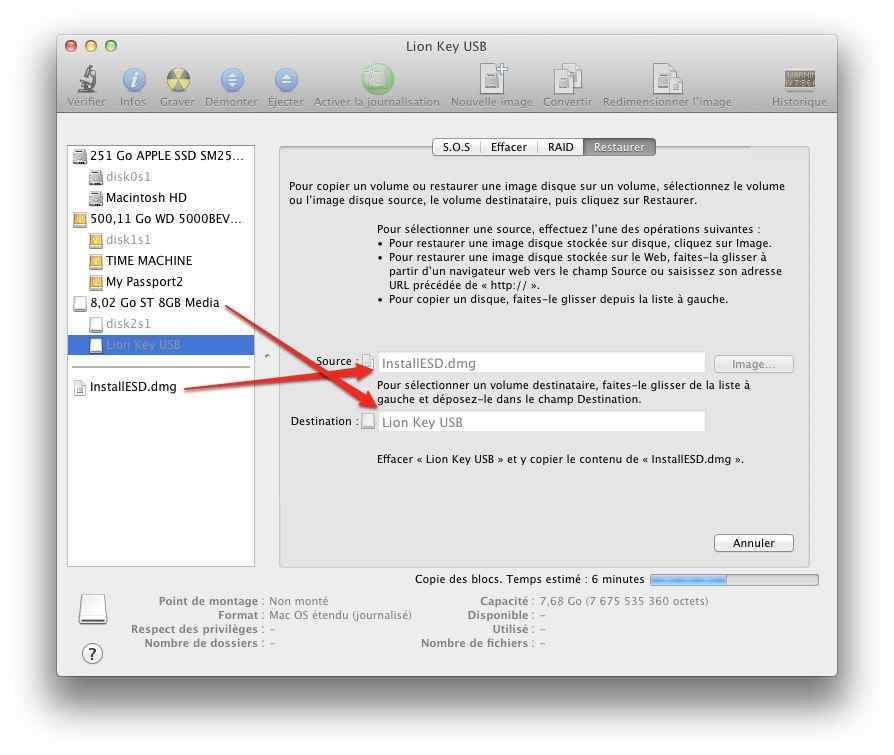Select the TIME MACHINE volume
This screenshot has height=755, width=894.
[x=161, y=261]
